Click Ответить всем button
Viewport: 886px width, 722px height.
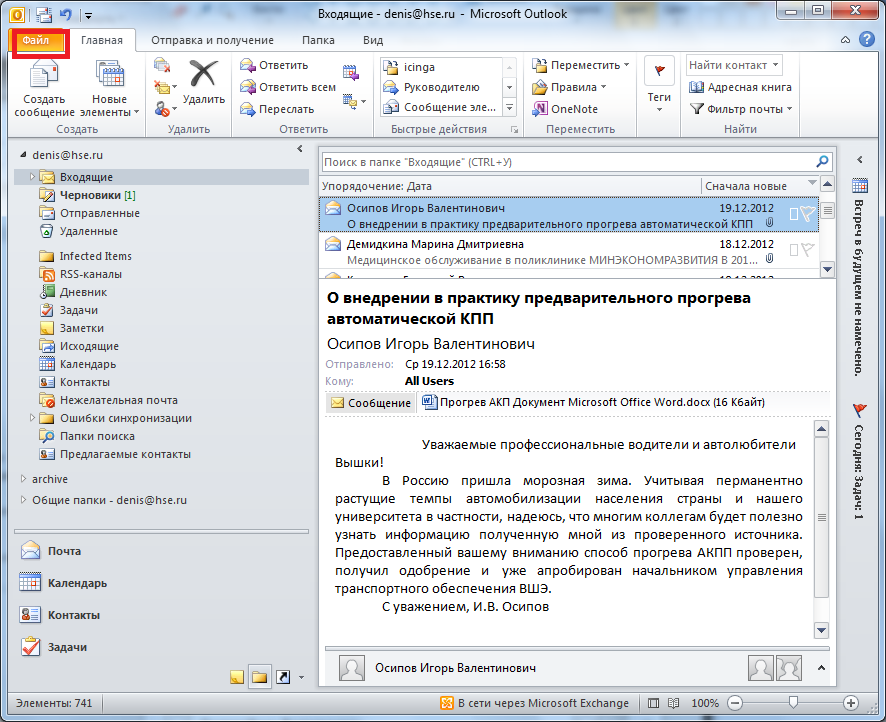(x=288, y=87)
